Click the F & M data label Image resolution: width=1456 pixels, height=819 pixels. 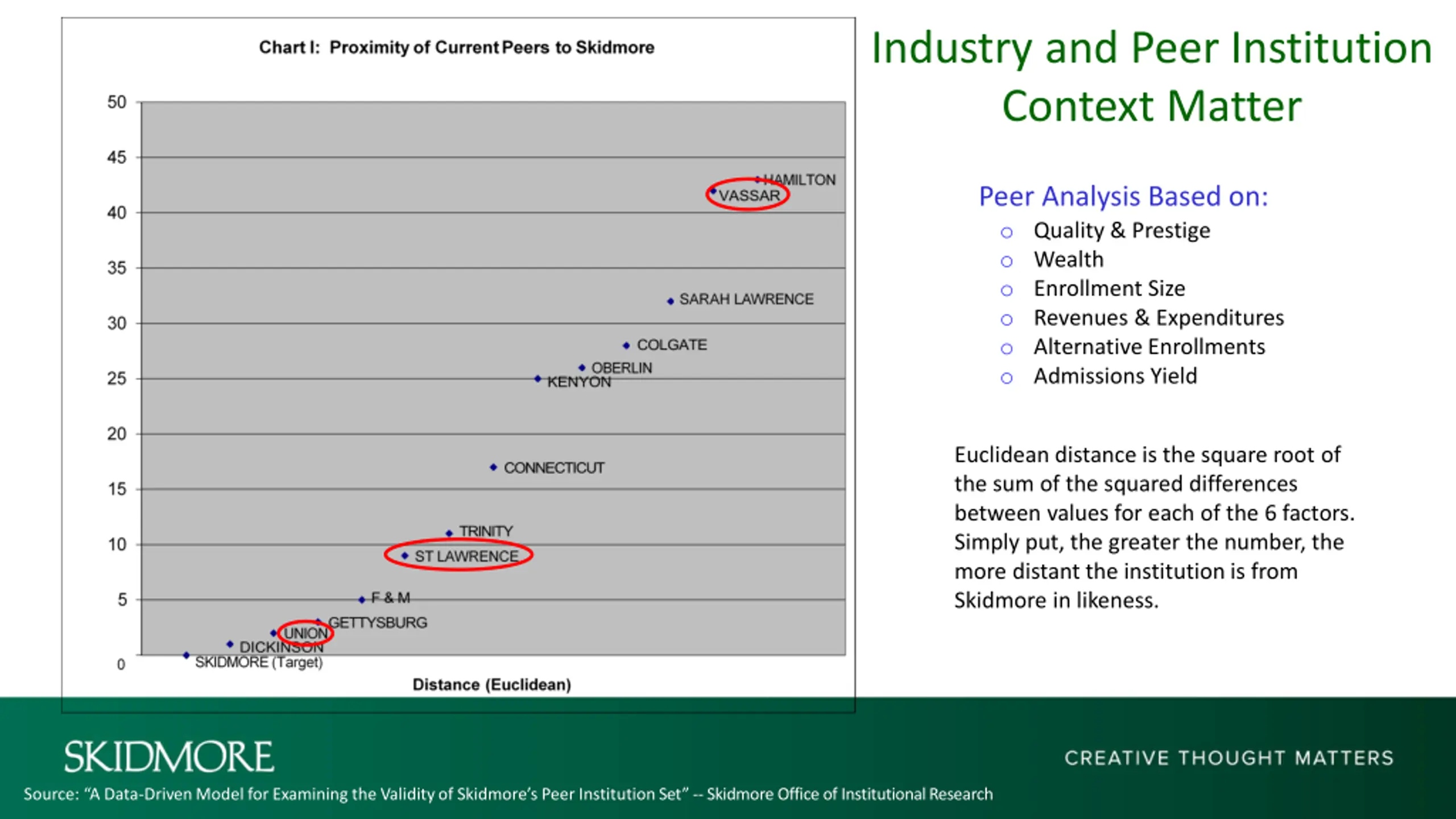tap(390, 598)
